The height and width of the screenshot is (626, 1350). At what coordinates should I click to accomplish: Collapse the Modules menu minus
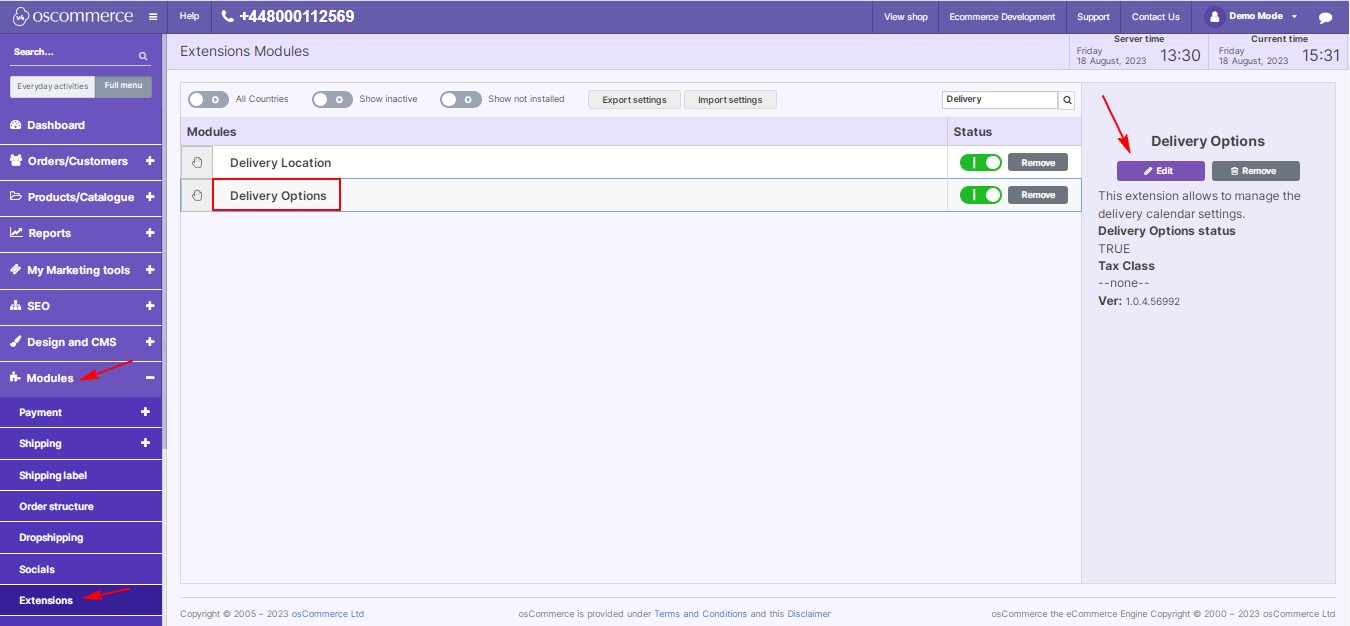(150, 378)
